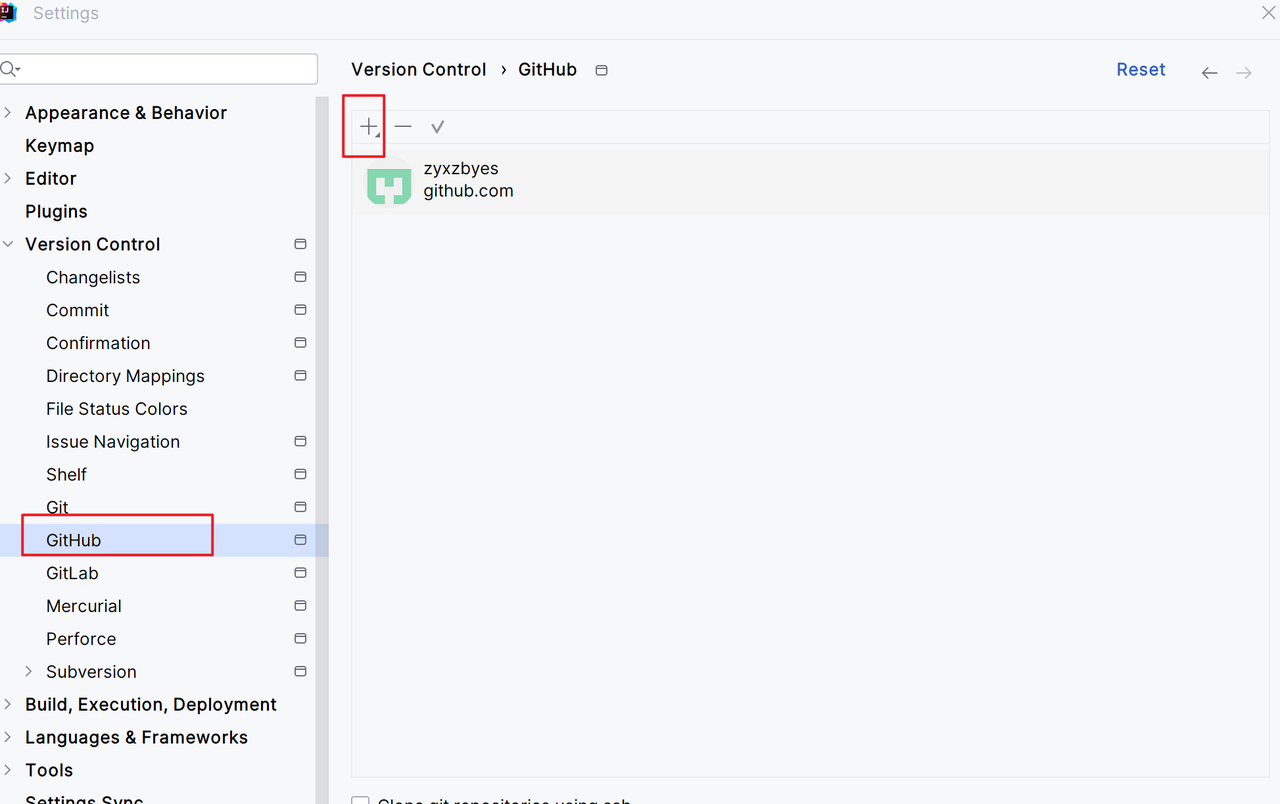The image size is (1280, 804).
Task: Remove selected account with minus icon
Action: (403, 127)
